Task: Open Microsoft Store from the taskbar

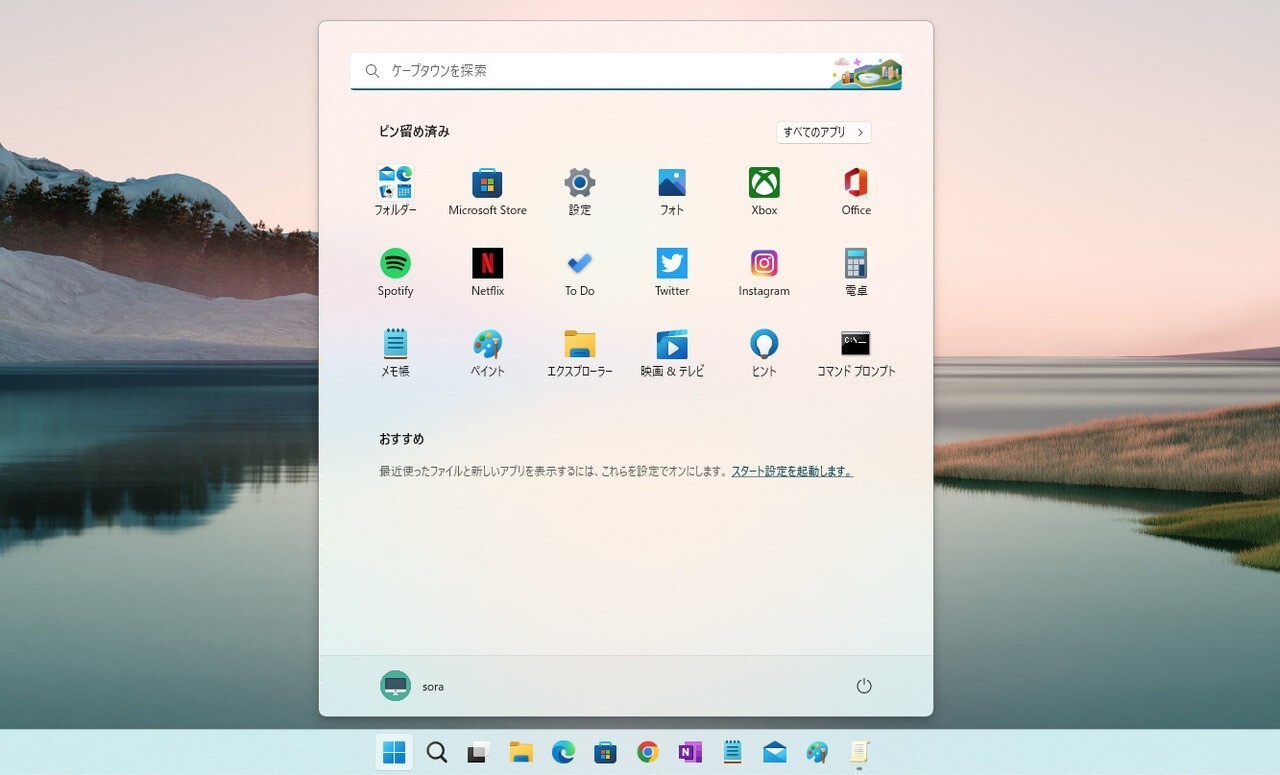Action: [605, 752]
